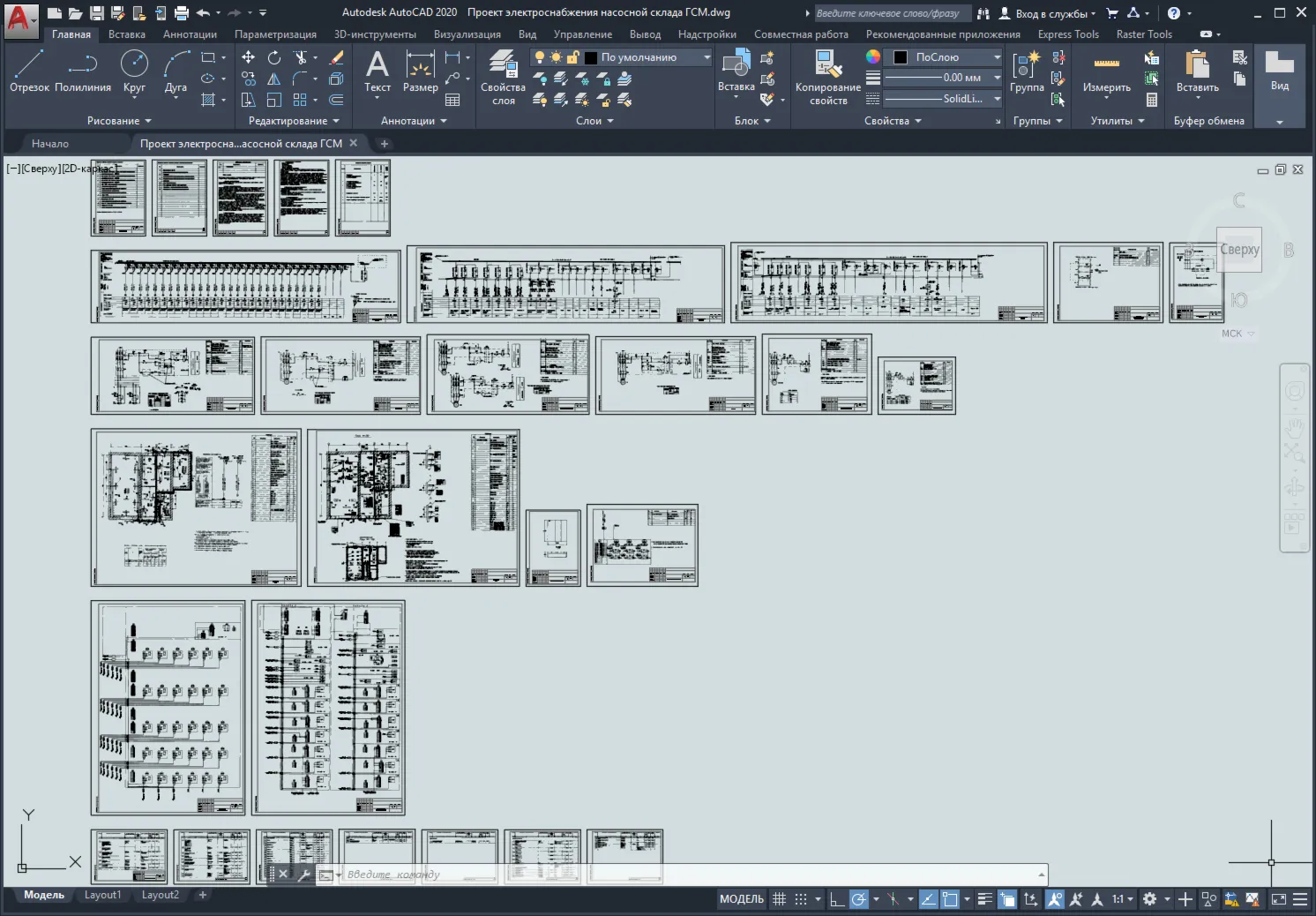Select the Круг circle tool
Screen dimensions: 1316x916
(134, 71)
